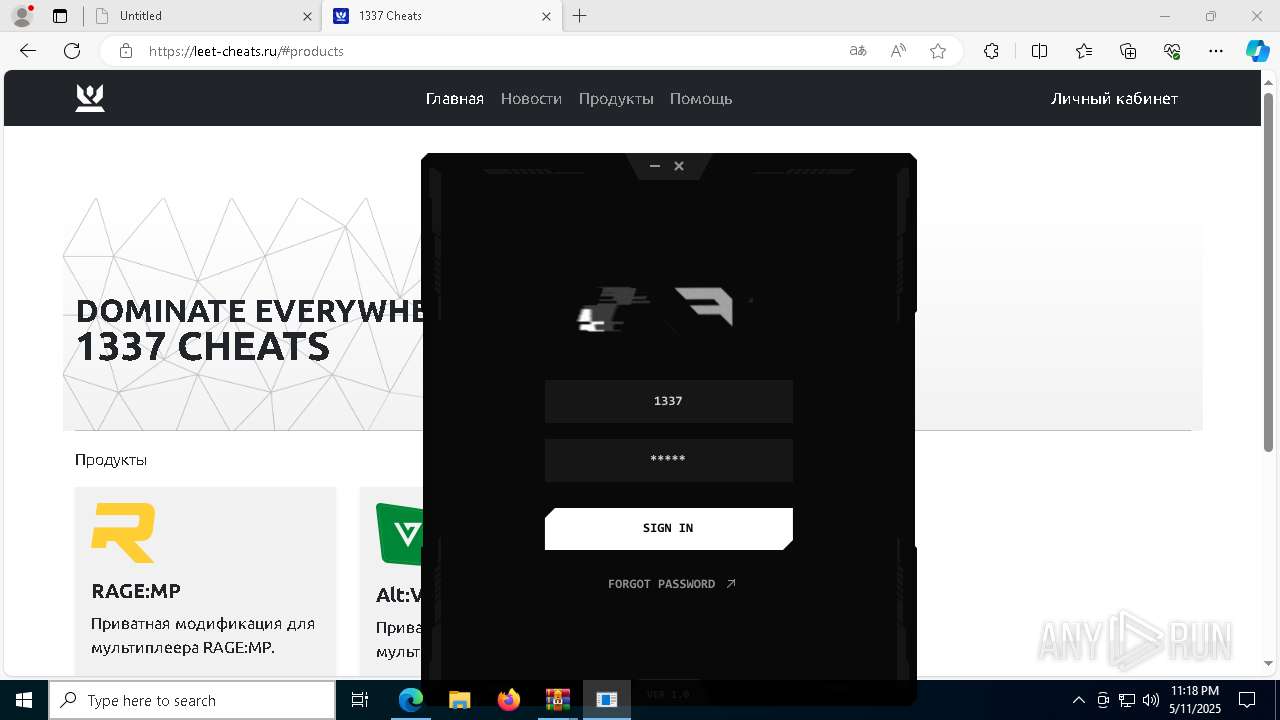Open Личный кабинет link
1280x720 pixels.
pyautogui.click(x=1114, y=98)
